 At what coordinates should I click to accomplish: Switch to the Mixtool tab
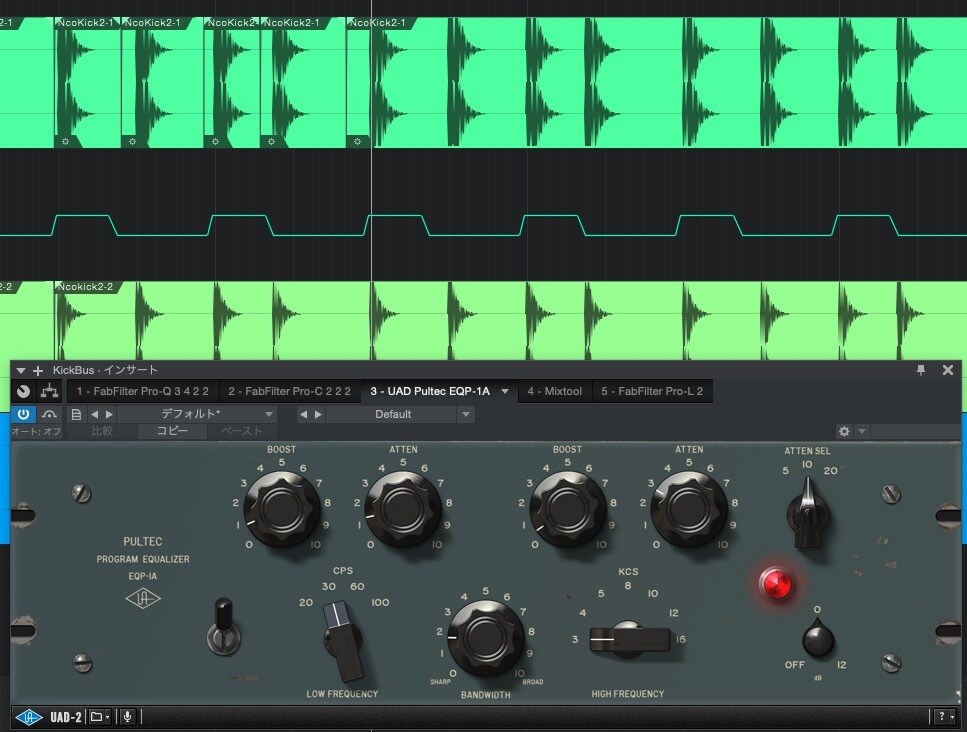pyautogui.click(x=554, y=391)
